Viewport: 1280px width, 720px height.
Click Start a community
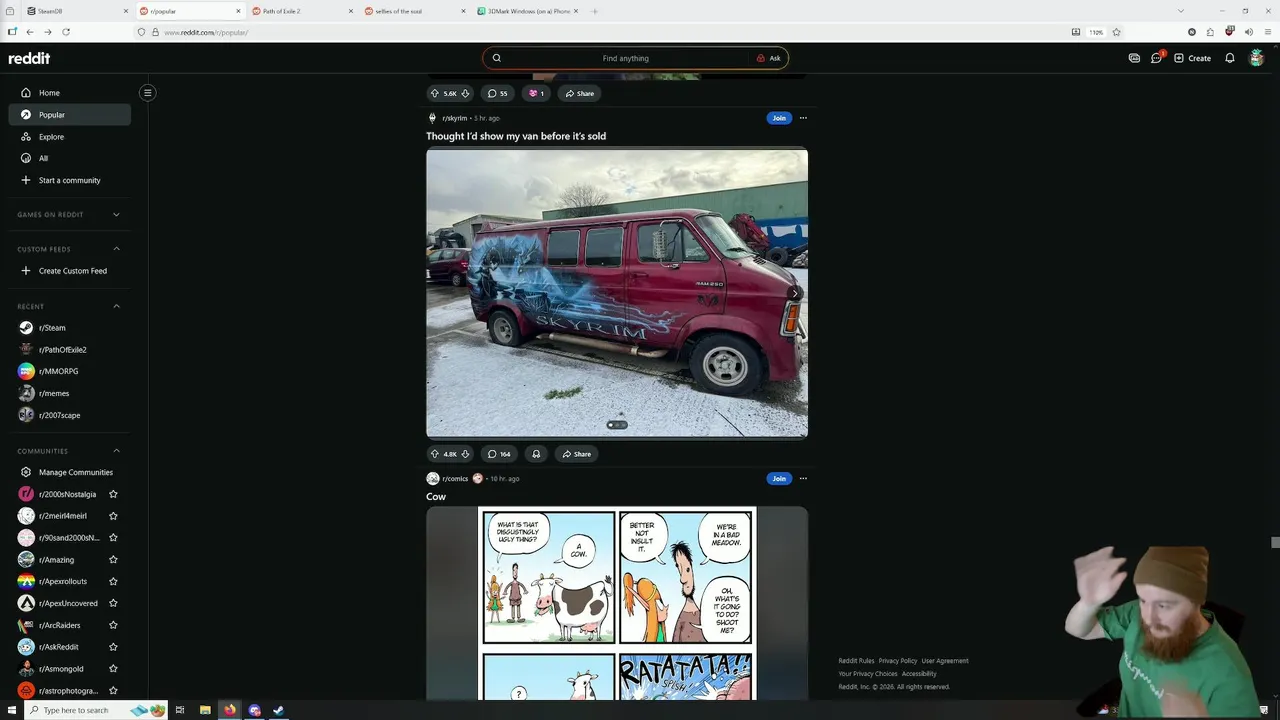(x=69, y=180)
